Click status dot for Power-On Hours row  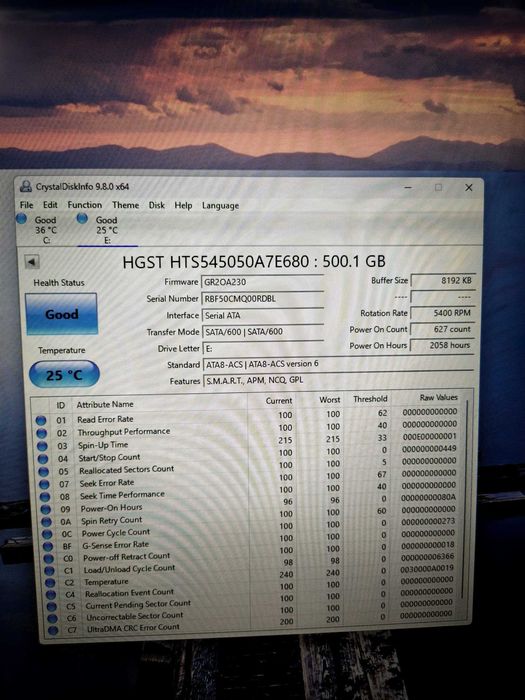coord(46,509)
